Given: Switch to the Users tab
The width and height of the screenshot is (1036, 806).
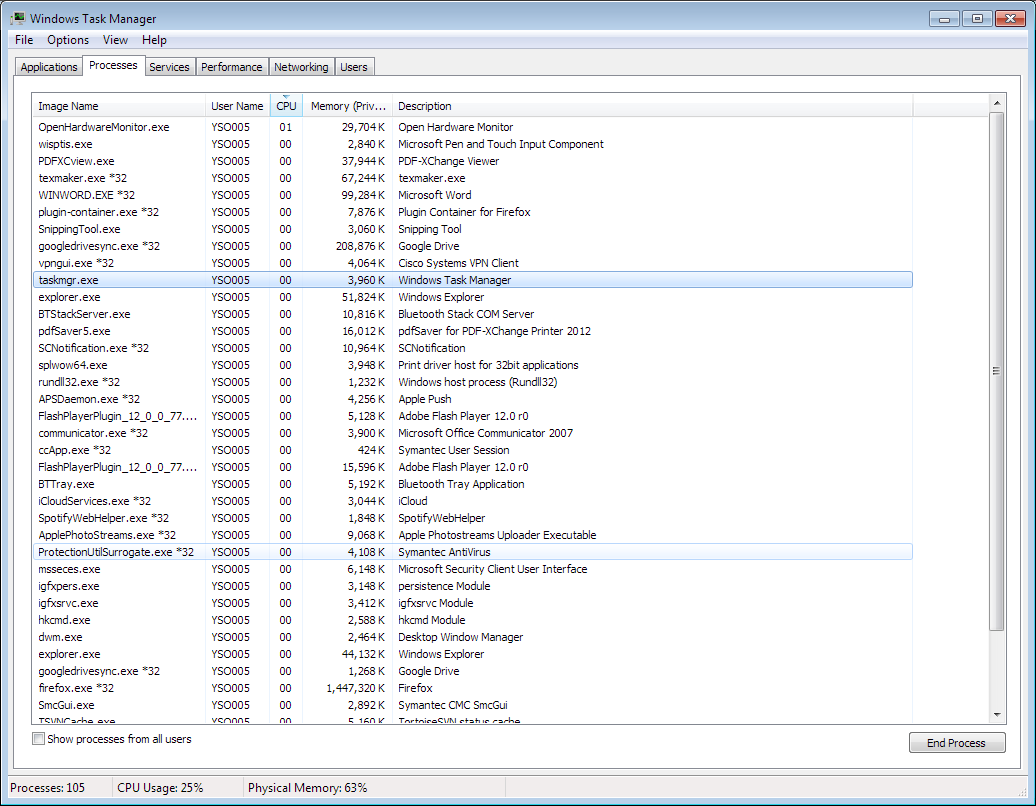Looking at the screenshot, I should [x=353, y=67].
